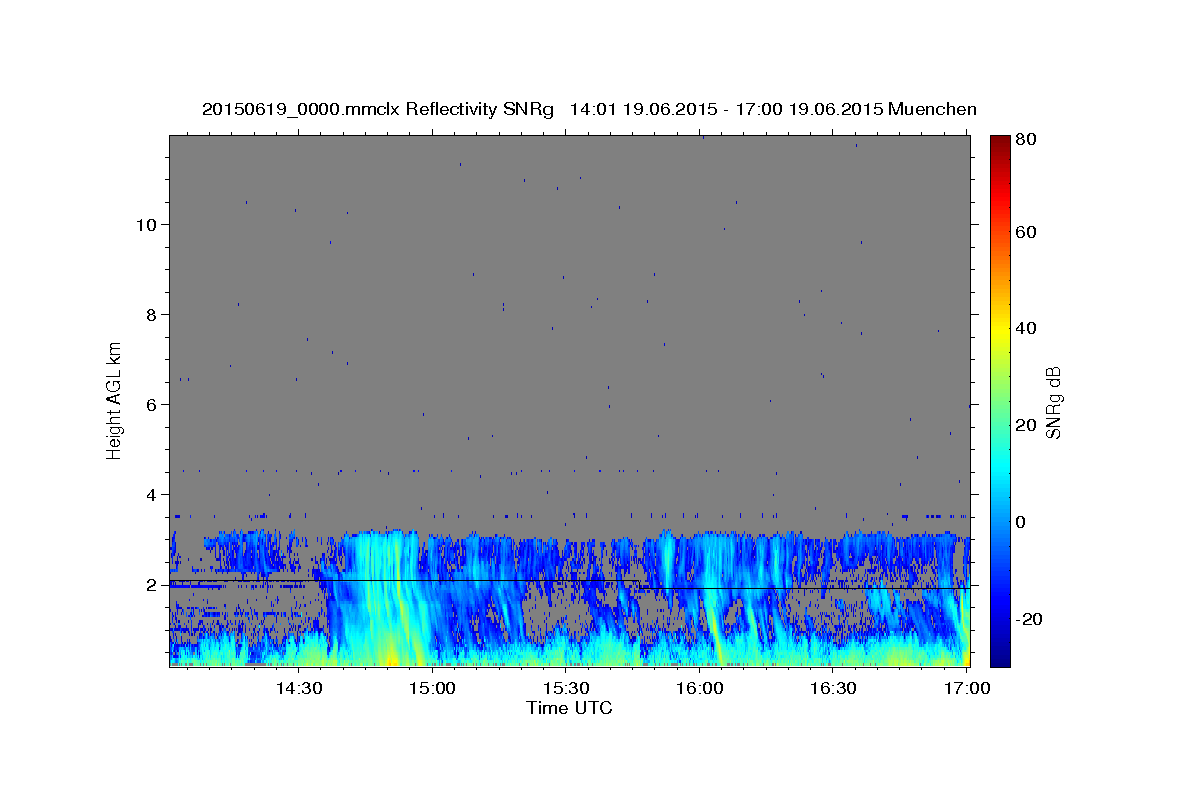Click the height axis value 2
The image size is (1200, 800).
149,585
